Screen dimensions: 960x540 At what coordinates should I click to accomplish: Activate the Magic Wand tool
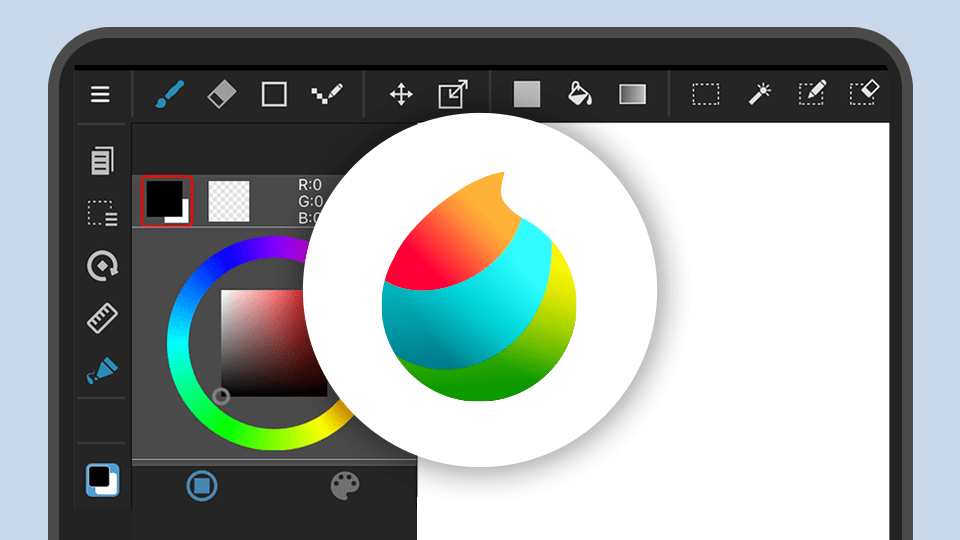pyautogui.click(x=759, y=95)
